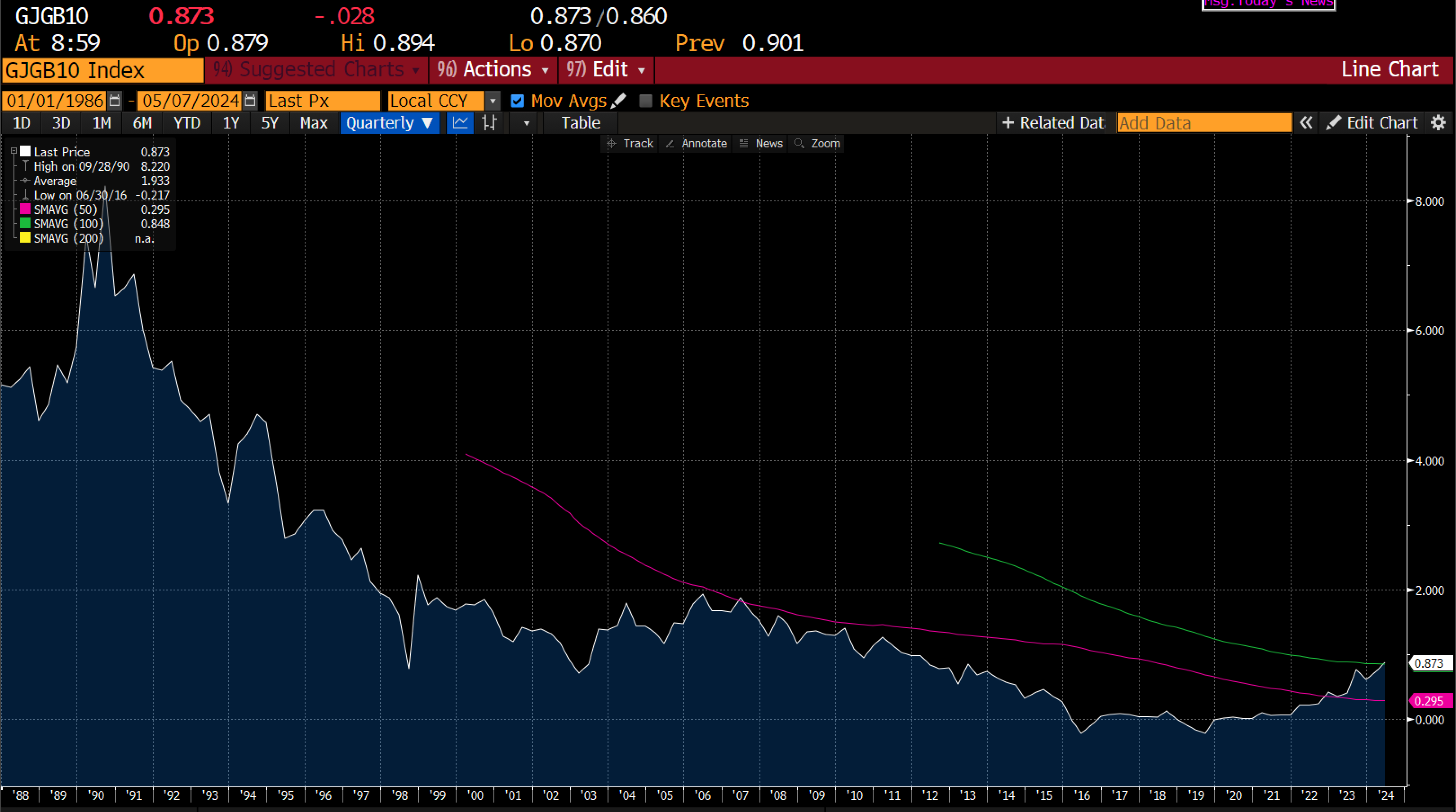Viewport: 1456px width, 812px height.
Task: Collapse the Last Price legend tree
Action: 13,151
